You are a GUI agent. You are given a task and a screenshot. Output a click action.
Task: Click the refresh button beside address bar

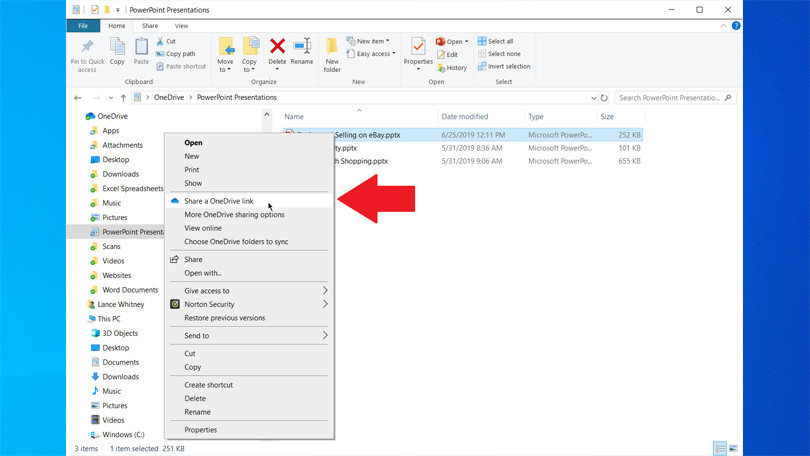[x=604, y=98]
